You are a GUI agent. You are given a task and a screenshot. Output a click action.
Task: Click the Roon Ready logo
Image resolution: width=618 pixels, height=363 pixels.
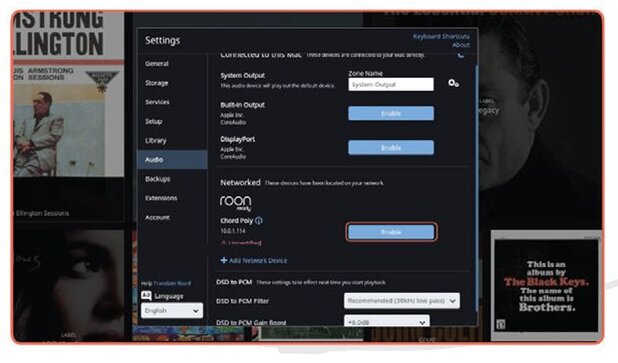click(235, 203)
